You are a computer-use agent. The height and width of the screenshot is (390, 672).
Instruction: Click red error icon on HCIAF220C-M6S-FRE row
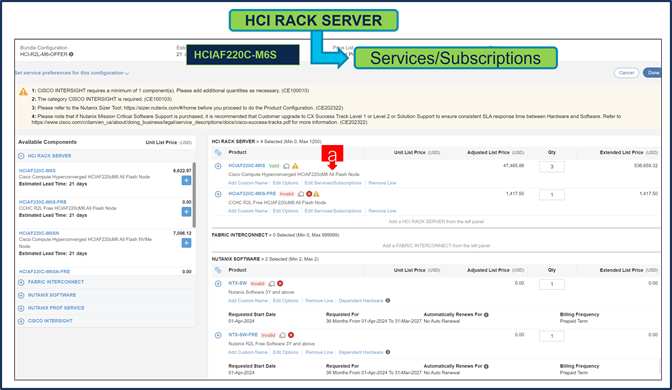(309, 194)
